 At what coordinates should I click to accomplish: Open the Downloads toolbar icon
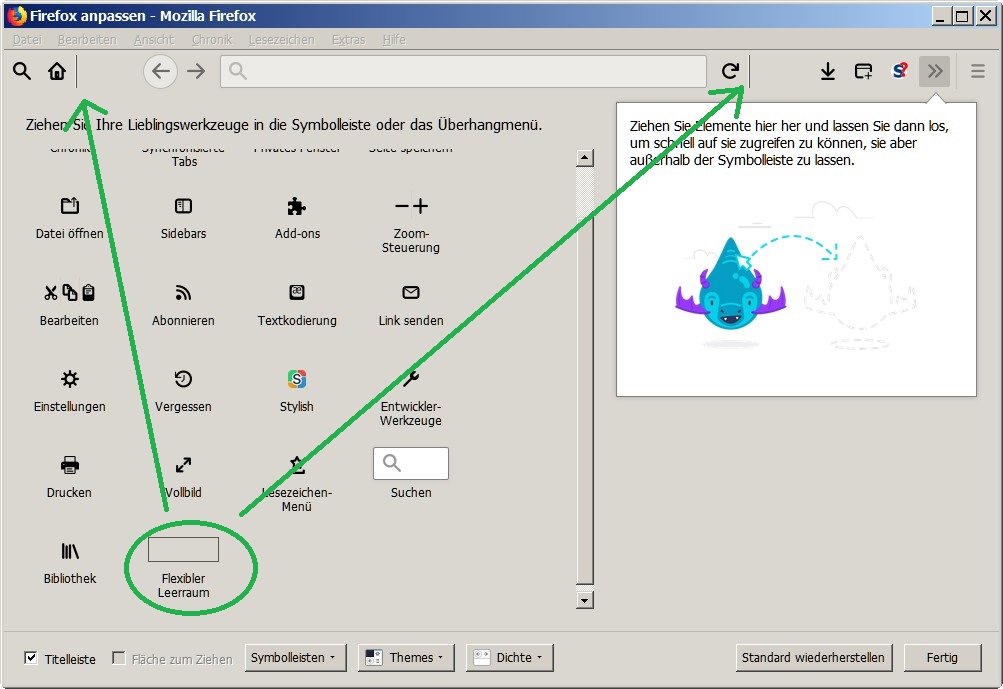pyautogui.click(x=828, y=71)
